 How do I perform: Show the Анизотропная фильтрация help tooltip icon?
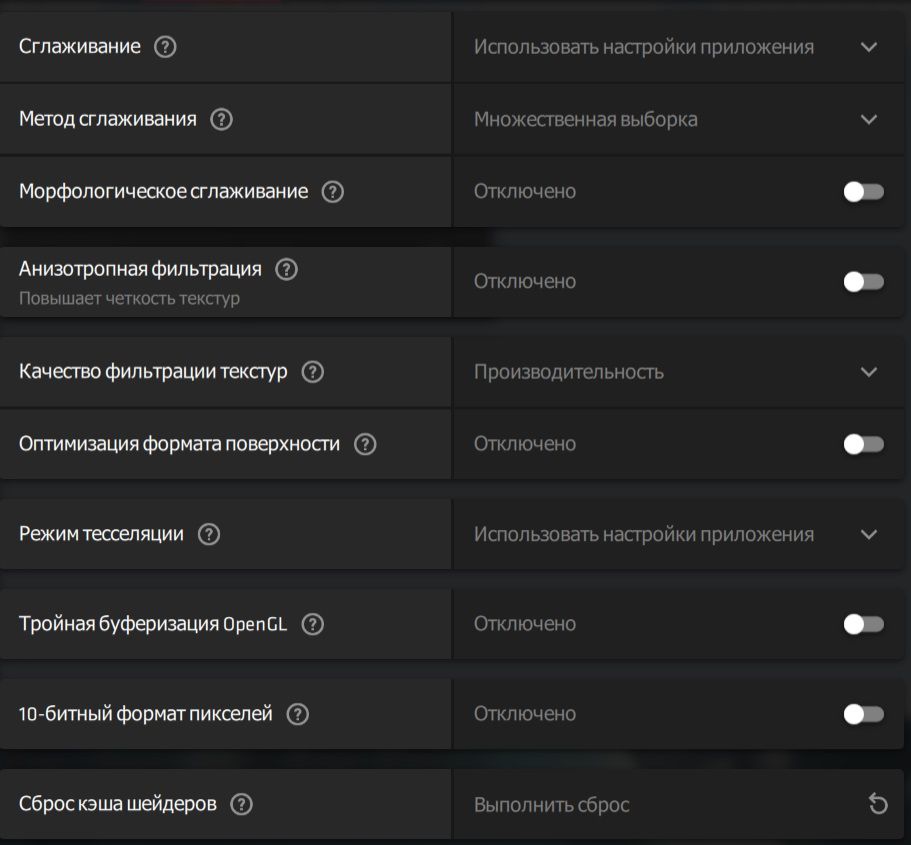[x=287, y=269]
